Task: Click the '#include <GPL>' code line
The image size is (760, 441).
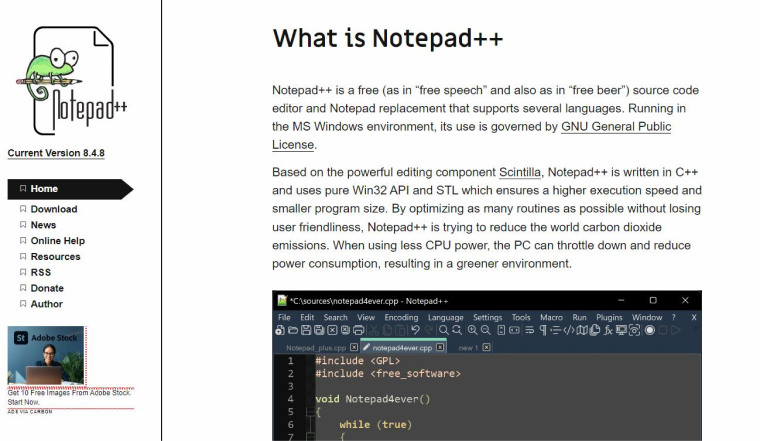Action: point(358,361)
